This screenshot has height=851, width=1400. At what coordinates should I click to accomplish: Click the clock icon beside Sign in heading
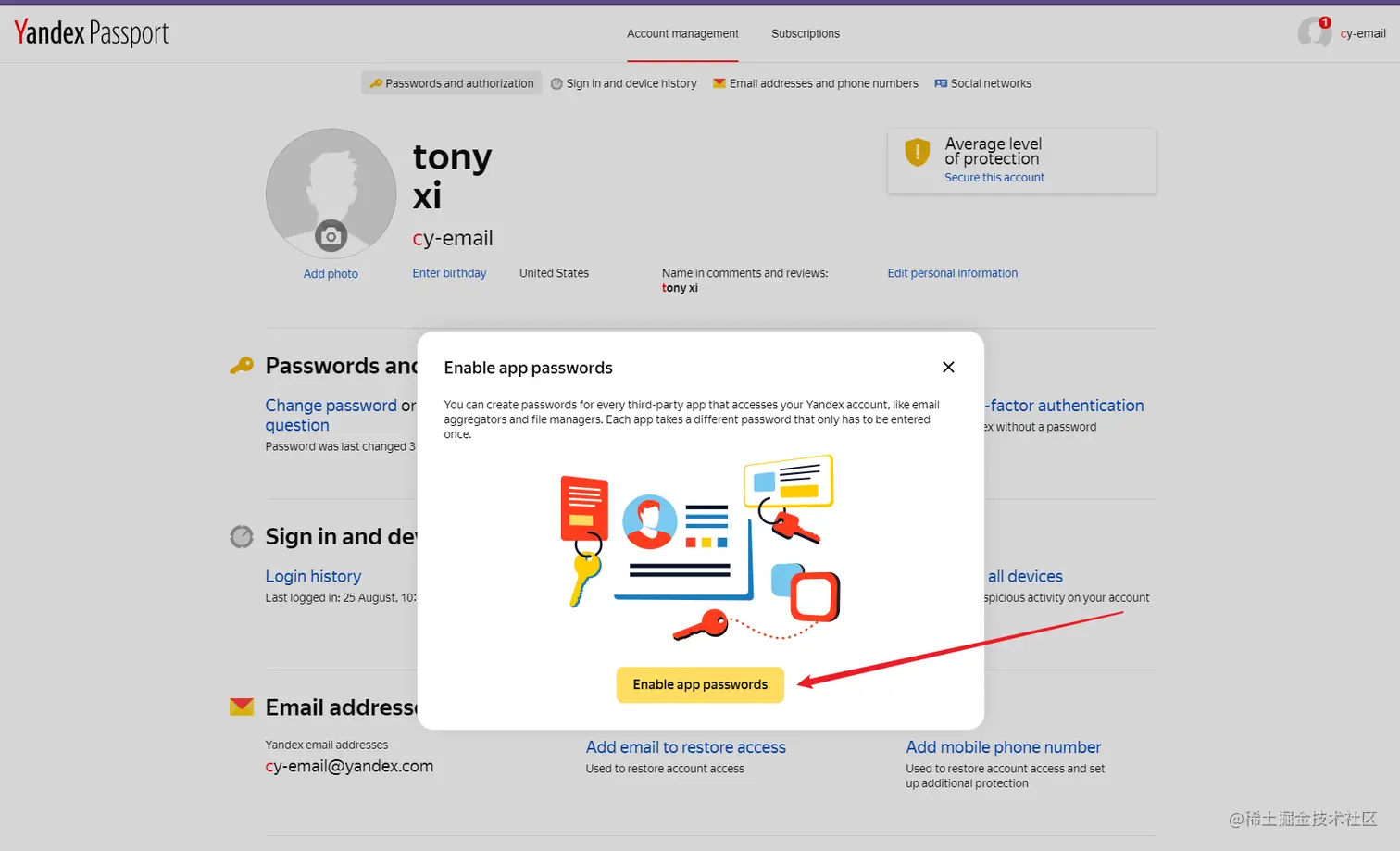coord(242,536)
